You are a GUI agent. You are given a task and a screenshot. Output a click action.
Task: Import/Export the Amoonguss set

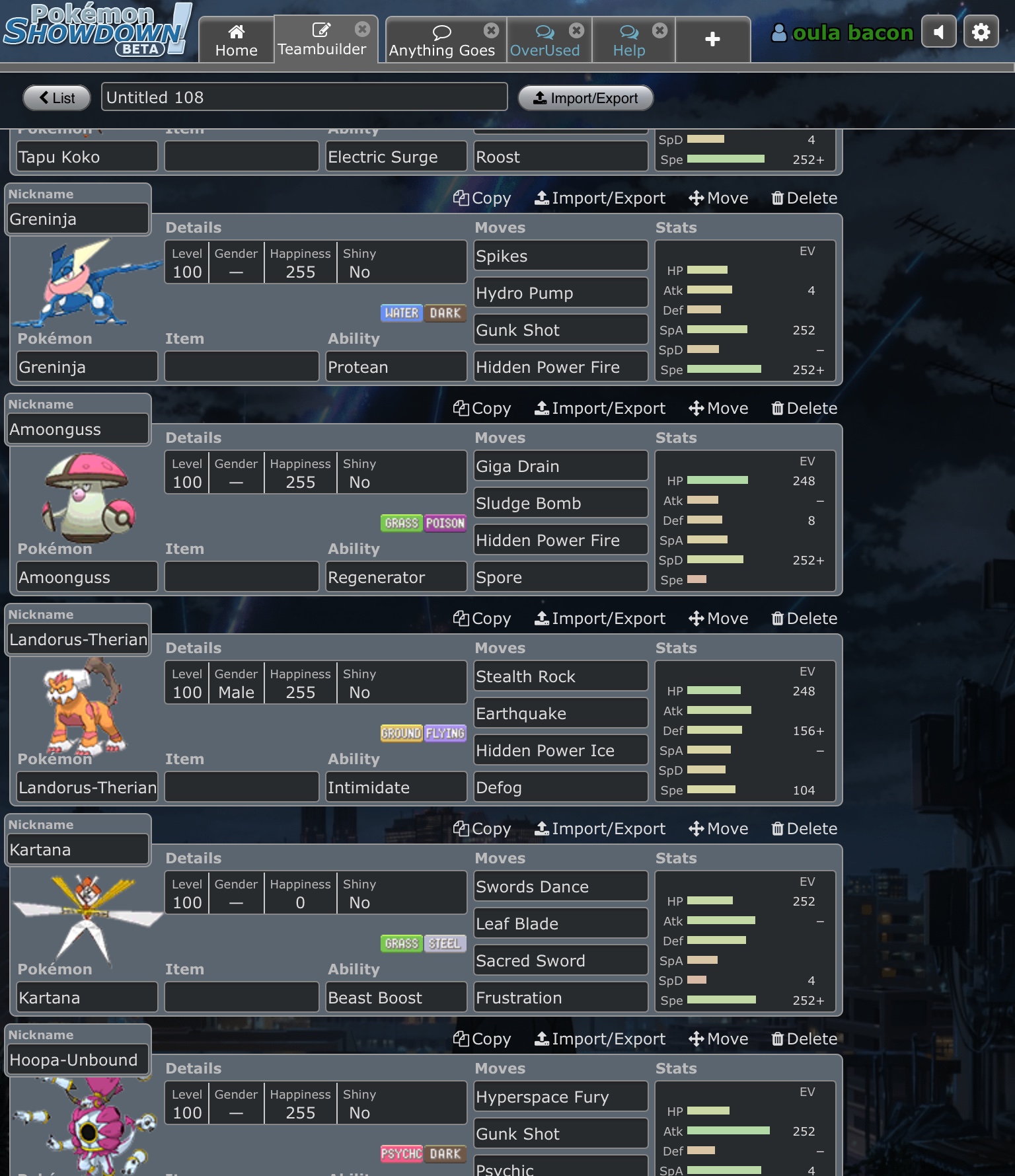coord(600,409)
